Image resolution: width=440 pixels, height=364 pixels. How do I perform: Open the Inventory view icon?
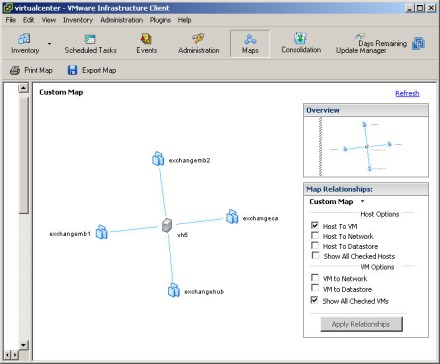[24, 39]
